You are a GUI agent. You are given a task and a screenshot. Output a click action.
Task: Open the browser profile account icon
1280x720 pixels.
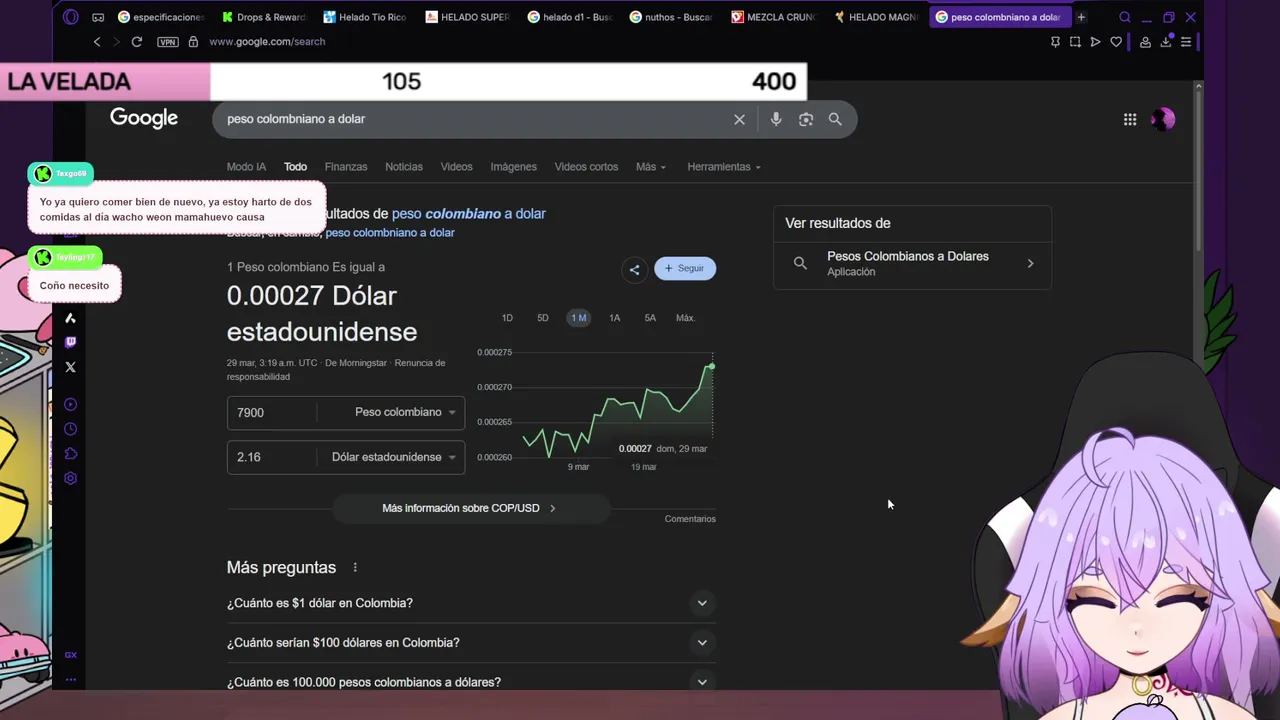click(x=1146, y=41)
